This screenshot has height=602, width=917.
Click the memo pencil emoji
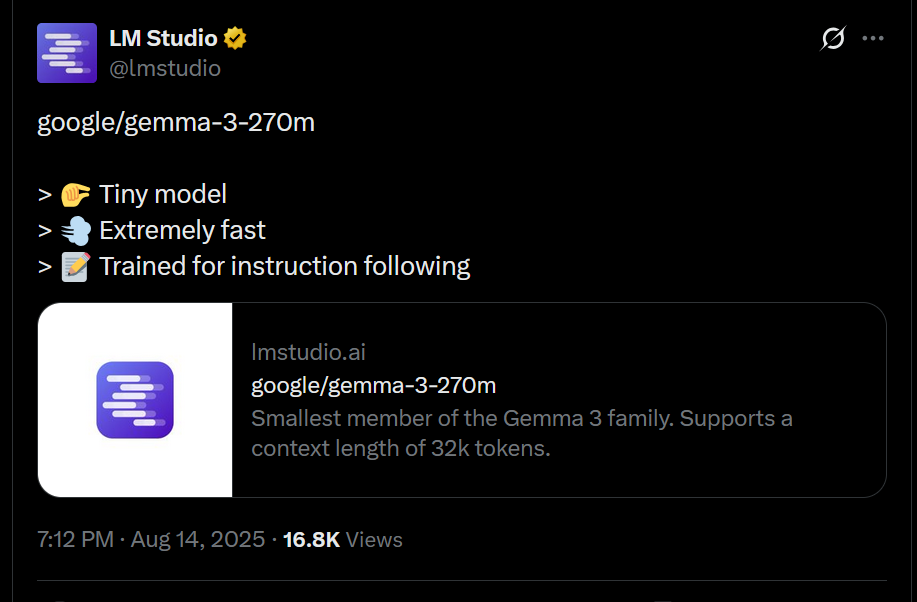pos(76,267)
